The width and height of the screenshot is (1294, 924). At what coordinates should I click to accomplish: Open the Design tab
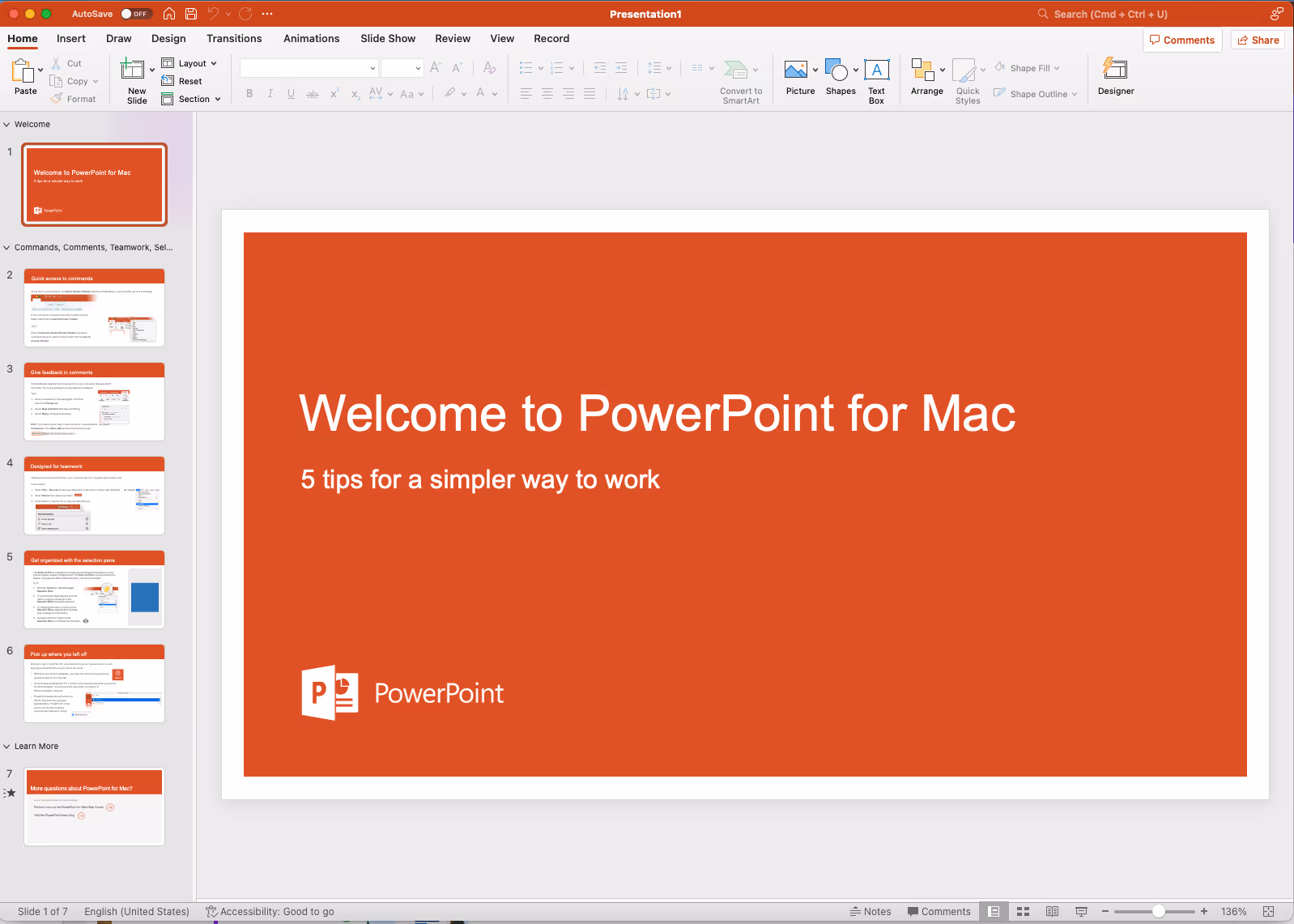(x=168, y=38)
